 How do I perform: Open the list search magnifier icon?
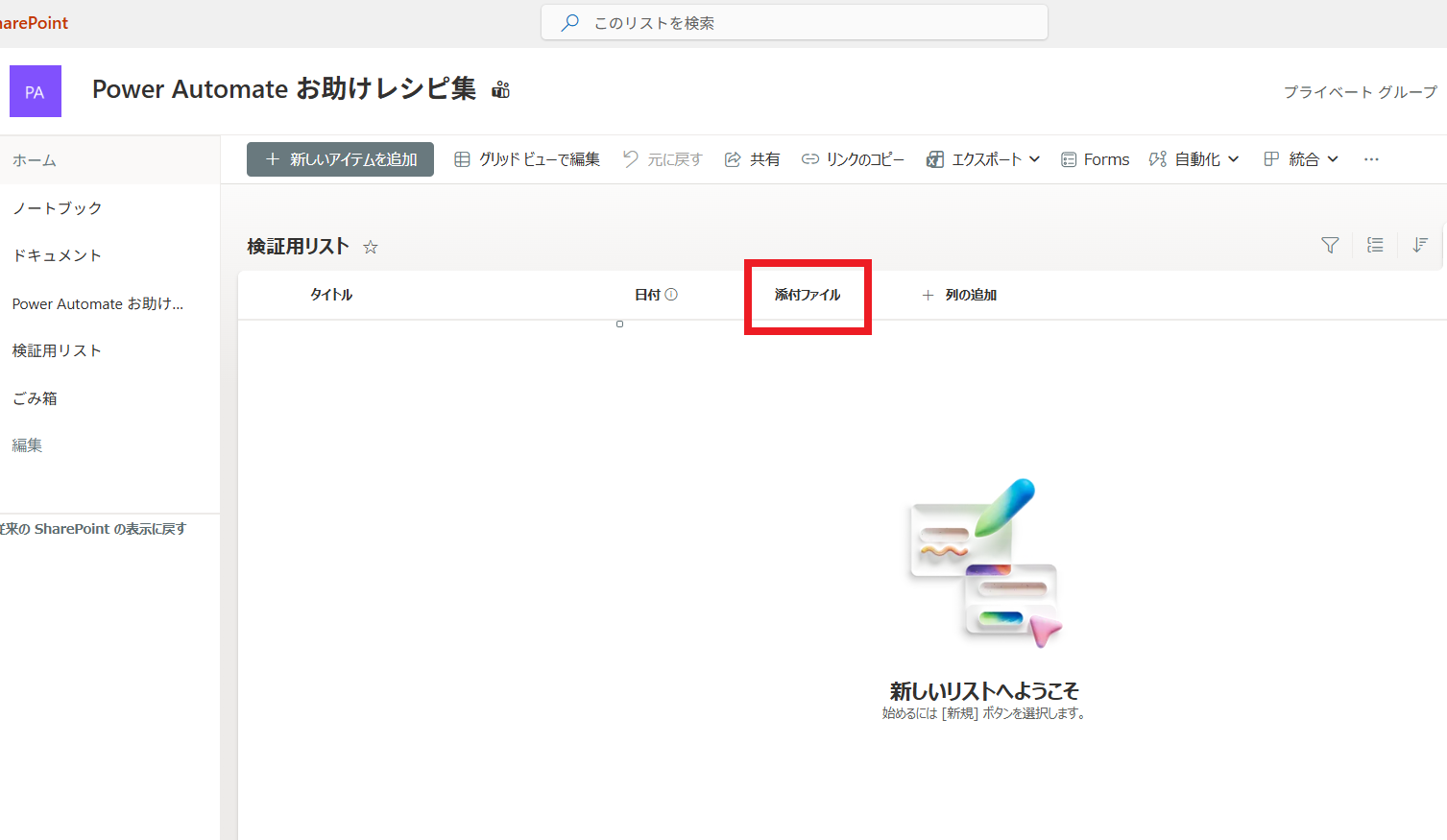tap(570, 22)
